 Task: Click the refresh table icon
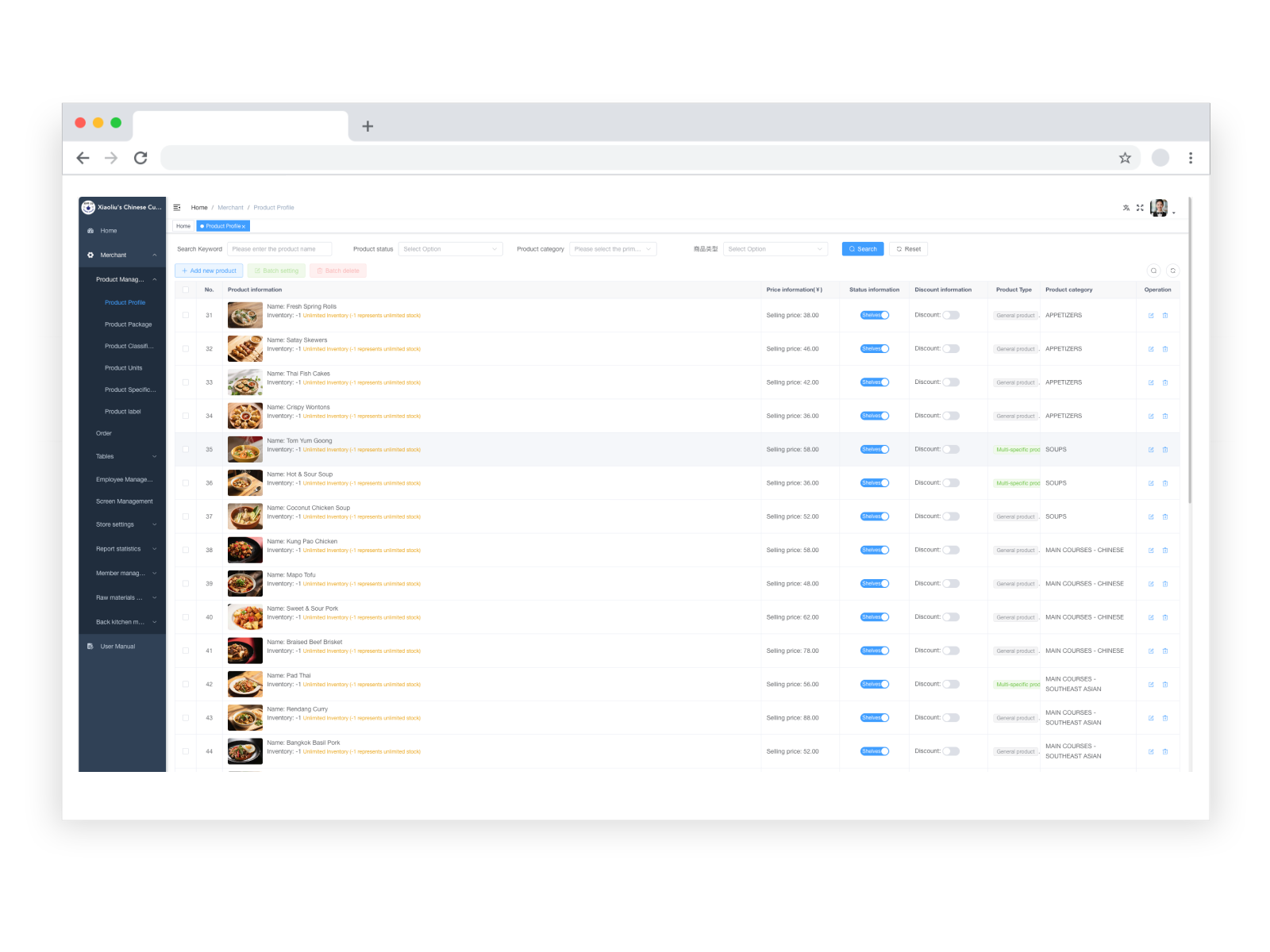click(x=1174, y=271)
